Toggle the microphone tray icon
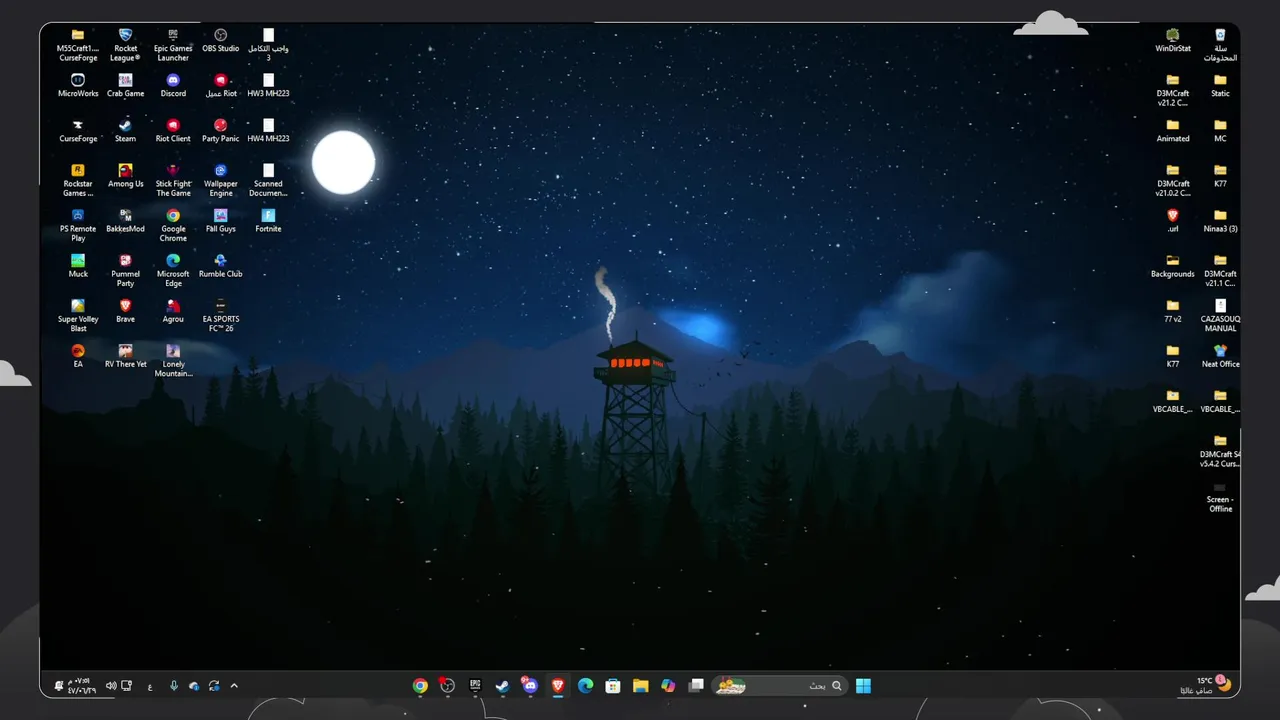 (173, 686)
